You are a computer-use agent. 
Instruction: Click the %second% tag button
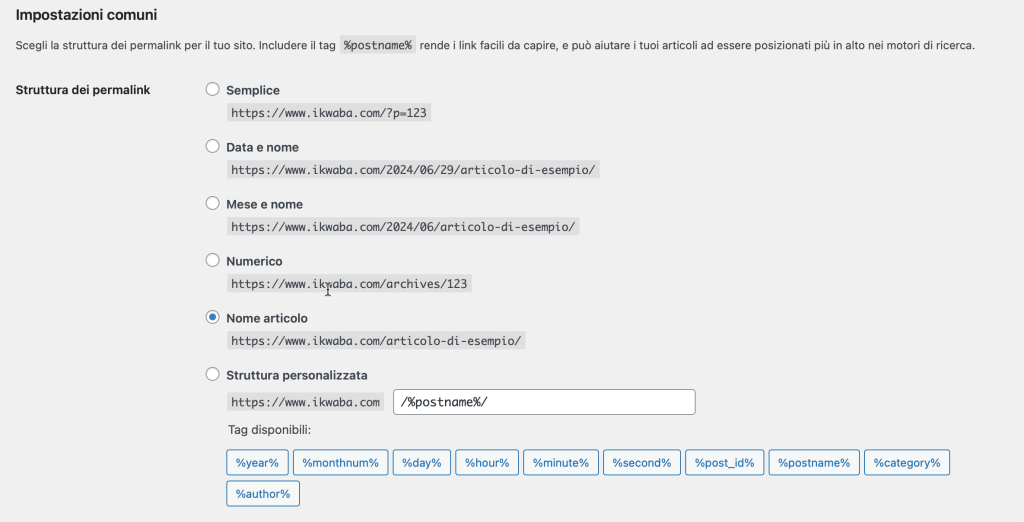pyautogui.click(x=641, y=463)
